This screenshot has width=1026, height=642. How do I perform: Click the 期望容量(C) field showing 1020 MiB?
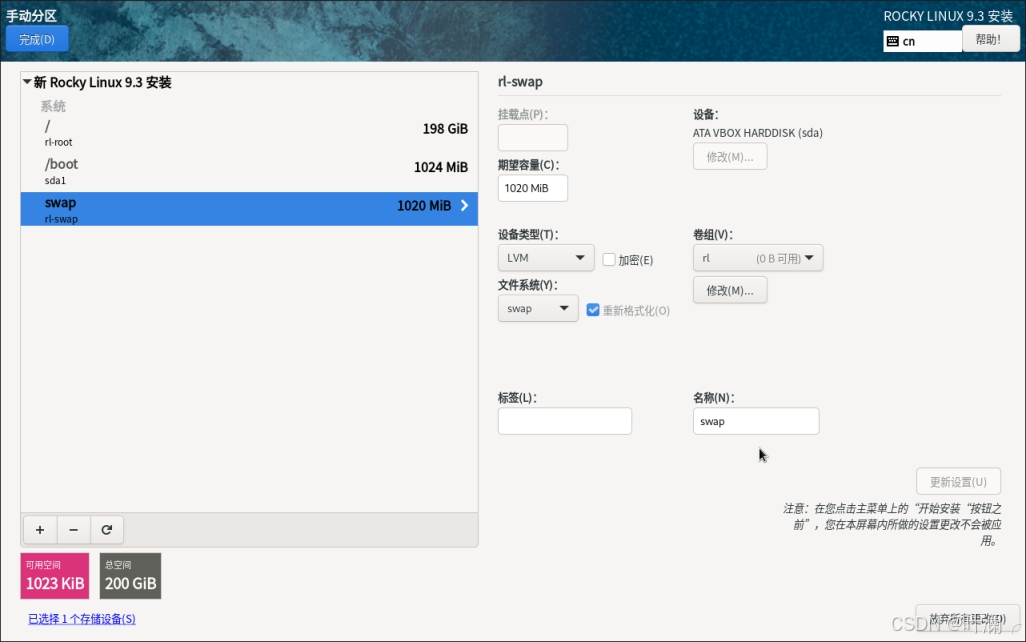(x=533, y=188)
